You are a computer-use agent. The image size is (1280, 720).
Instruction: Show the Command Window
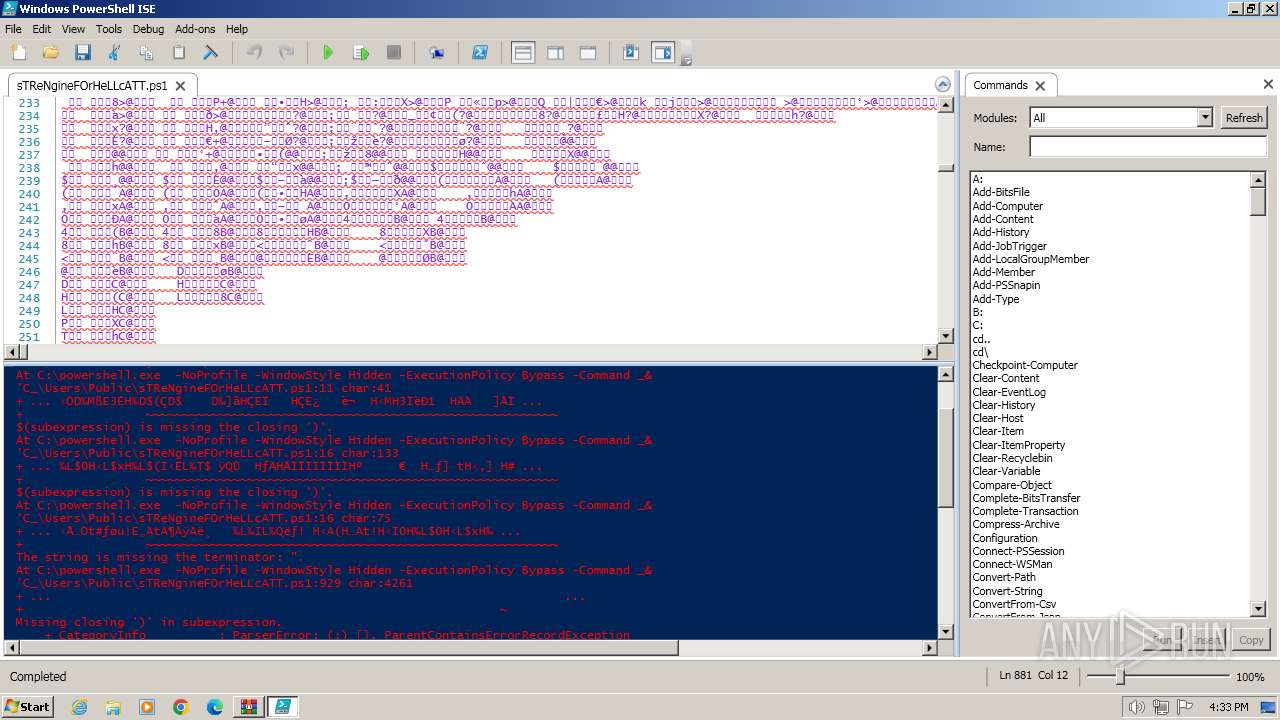(631, 52)
